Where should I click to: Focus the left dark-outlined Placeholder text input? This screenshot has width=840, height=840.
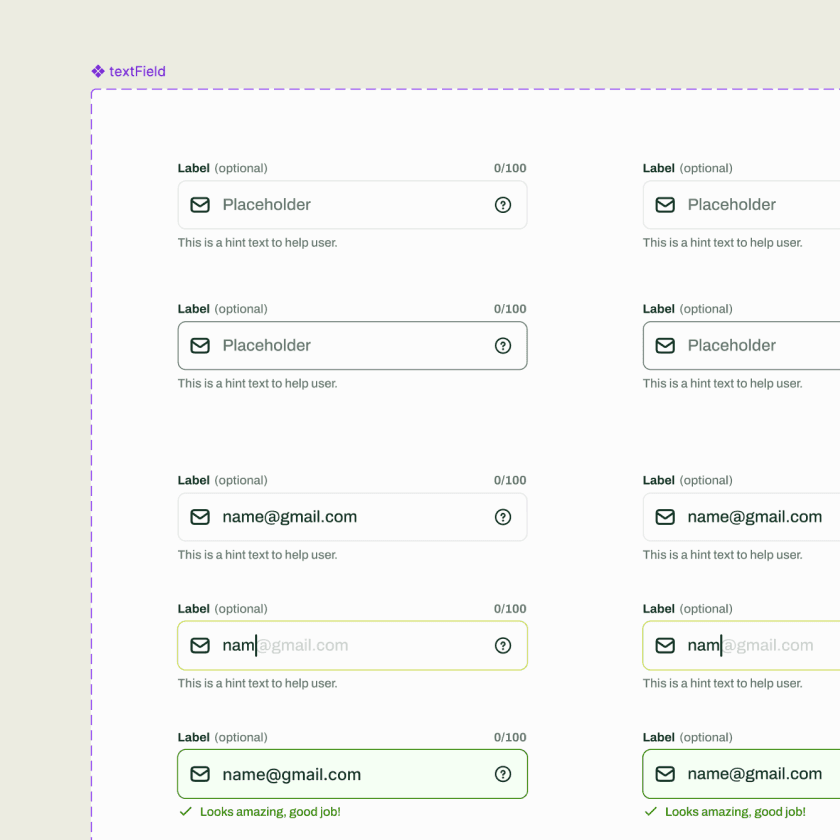pos(352,346)
